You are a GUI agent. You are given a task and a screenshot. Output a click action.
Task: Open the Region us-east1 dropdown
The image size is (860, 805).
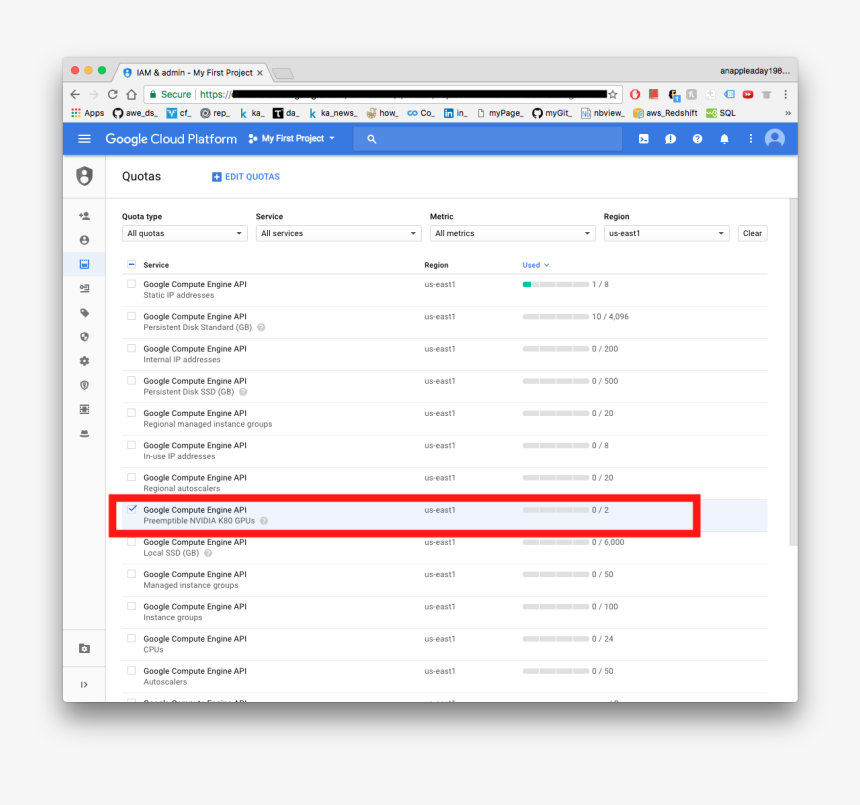click(666, 233)
